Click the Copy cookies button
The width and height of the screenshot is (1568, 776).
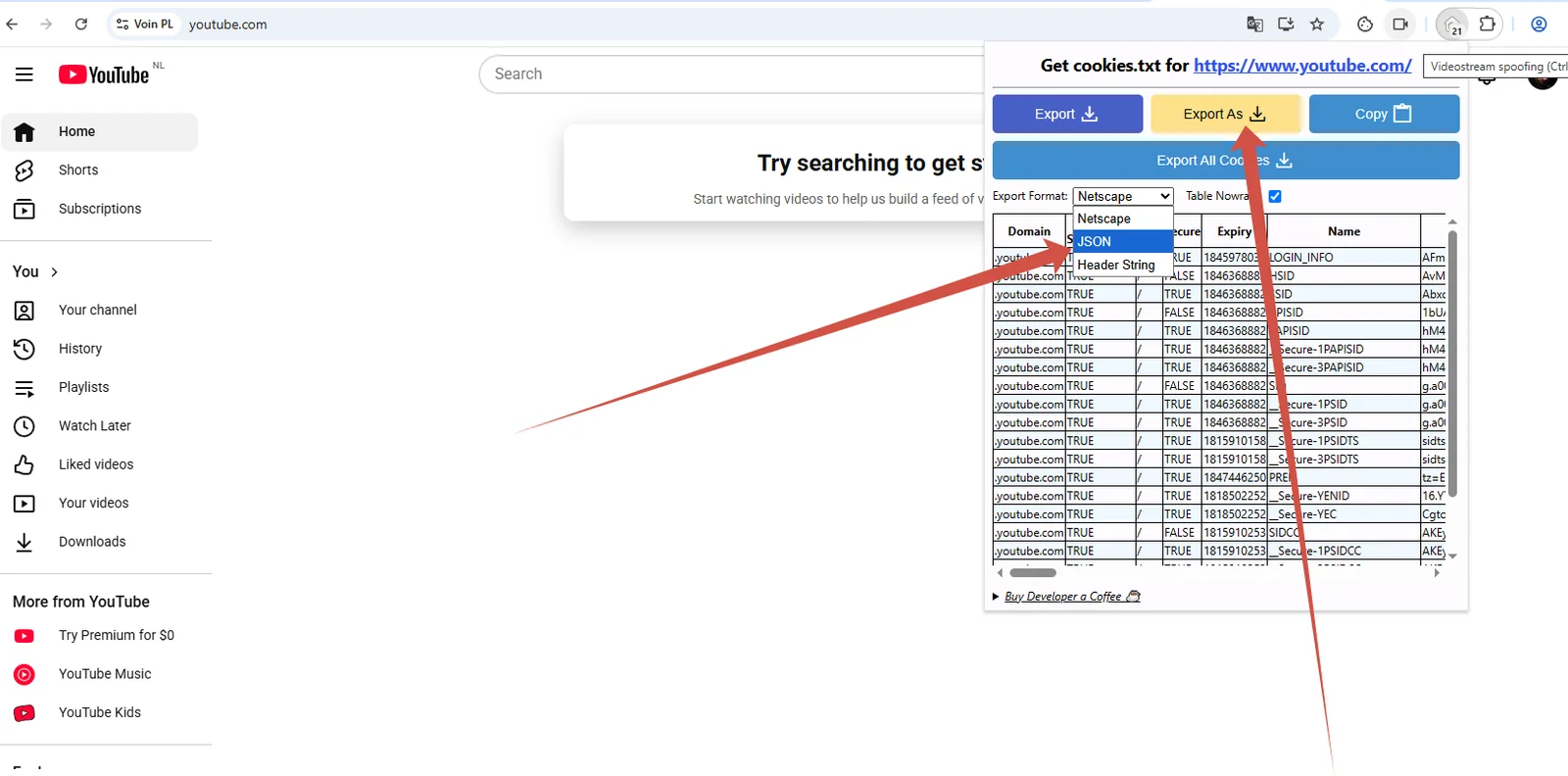pos(1384,114)
